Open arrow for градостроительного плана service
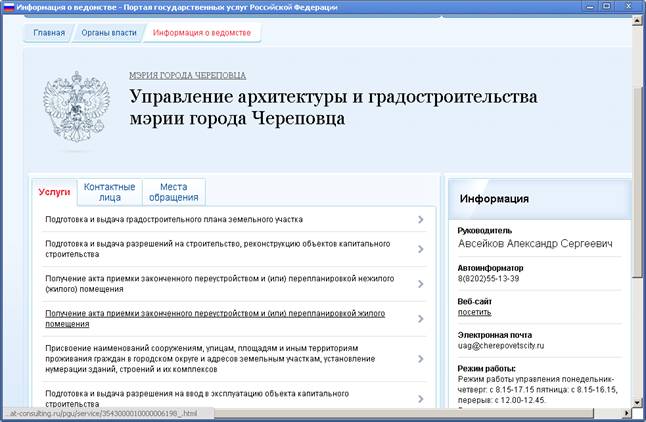This screenshot has height=422, width=646. pyautogui.click(x=420, y=220)
